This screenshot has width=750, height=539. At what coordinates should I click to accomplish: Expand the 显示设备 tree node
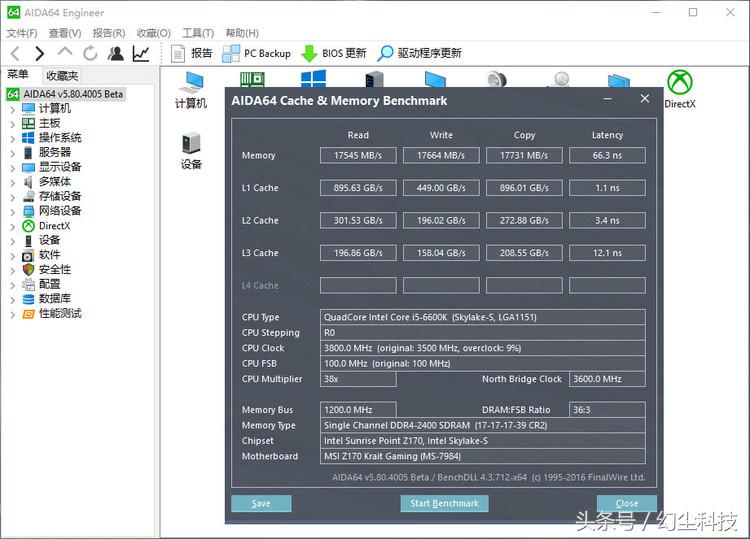pyautogui.click(x=12, y=168)
